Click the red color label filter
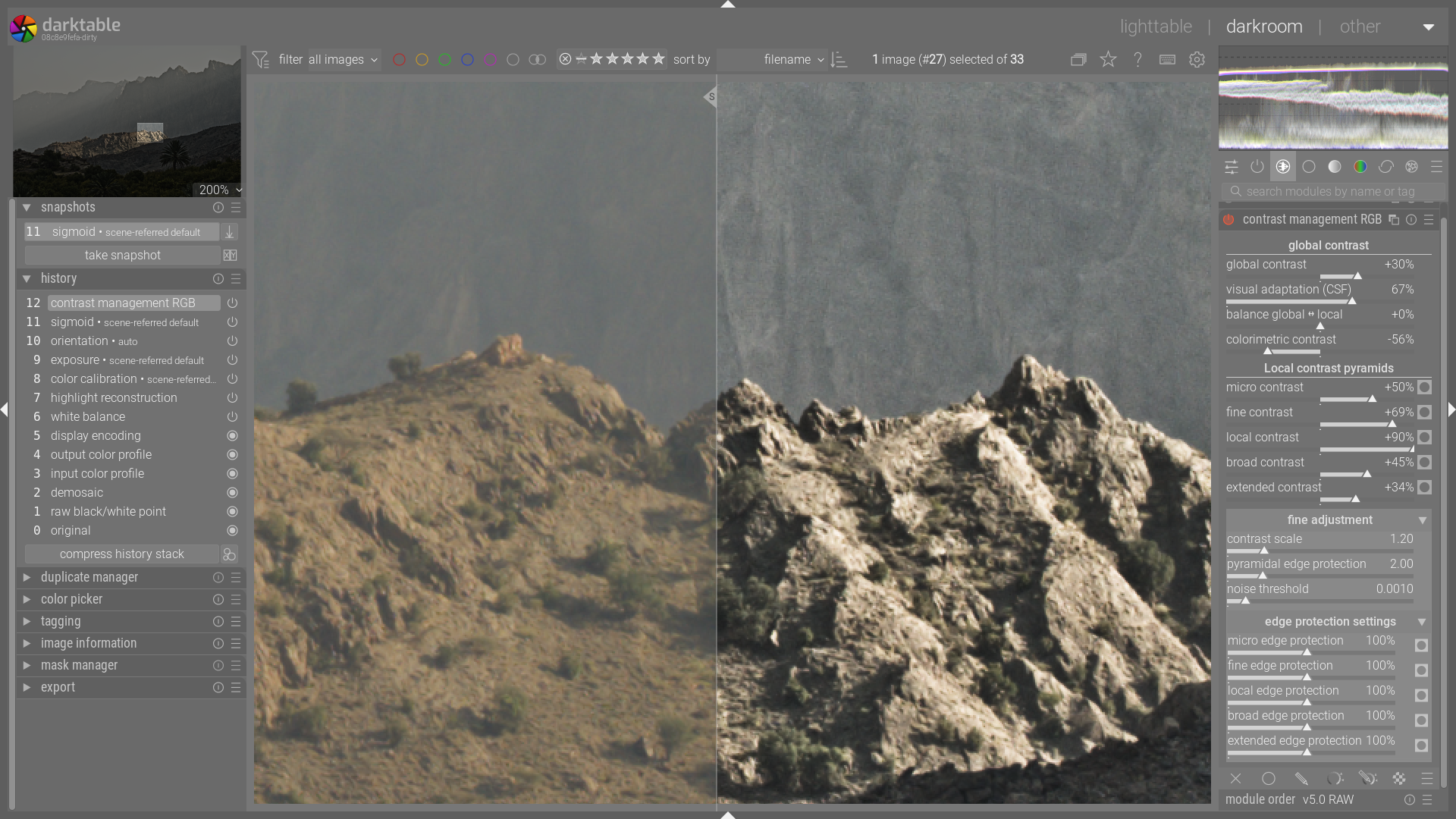Viewport: 1456px width, 819px height. [399, 60]
